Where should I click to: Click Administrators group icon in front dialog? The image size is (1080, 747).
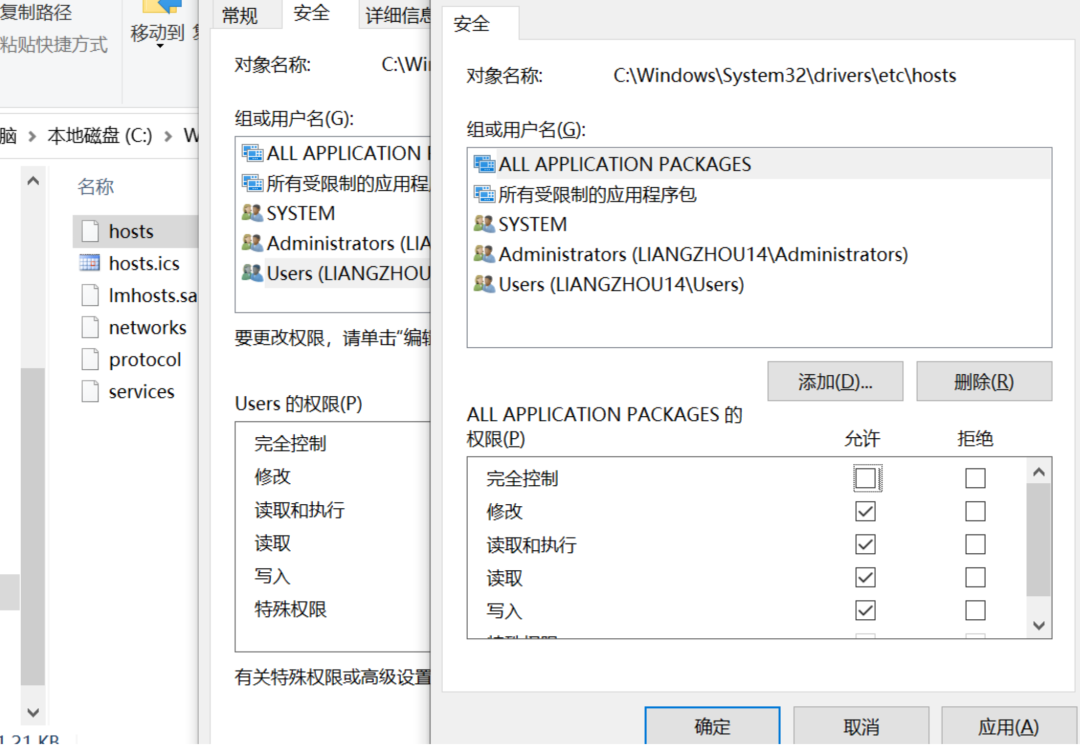[x=484, y=254]
